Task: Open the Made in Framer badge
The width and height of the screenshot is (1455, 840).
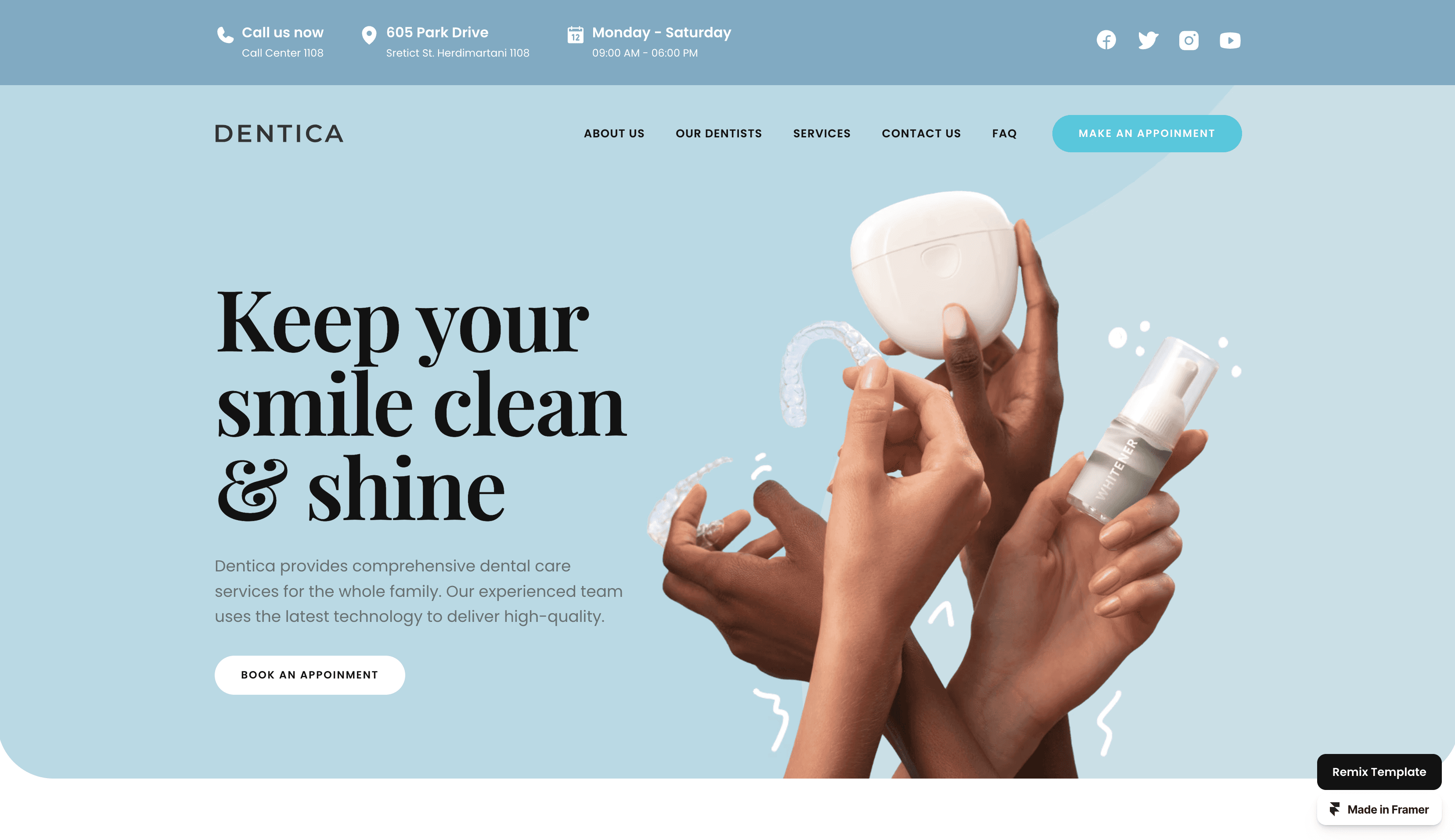Action: (1378, 809)
